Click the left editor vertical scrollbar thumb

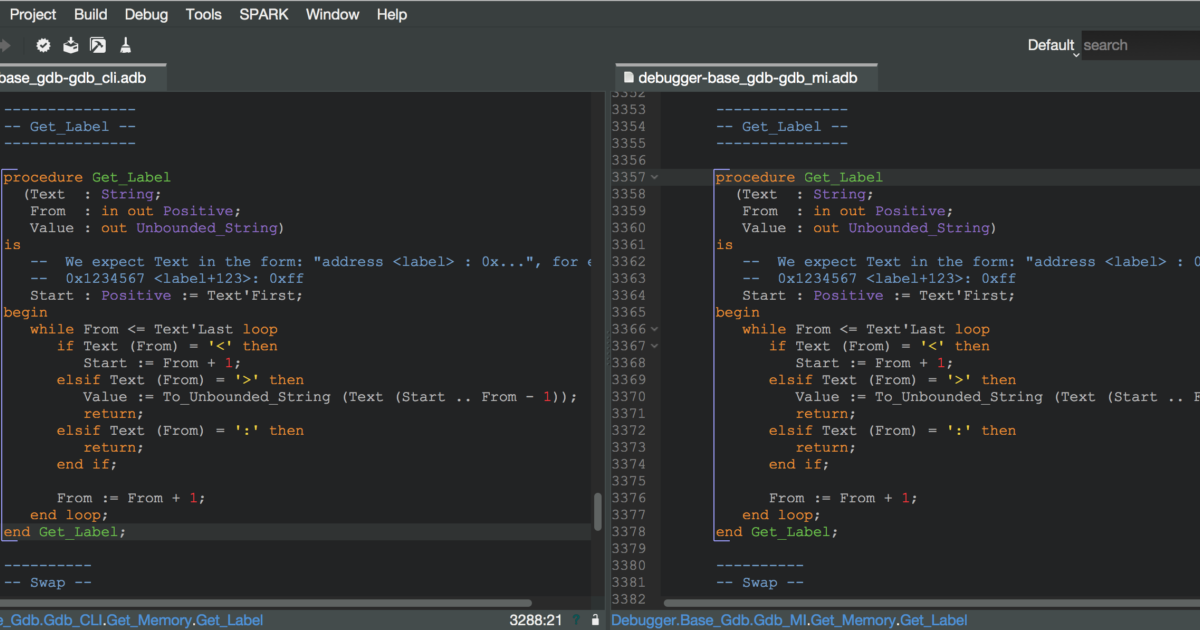tap(598, 511)
